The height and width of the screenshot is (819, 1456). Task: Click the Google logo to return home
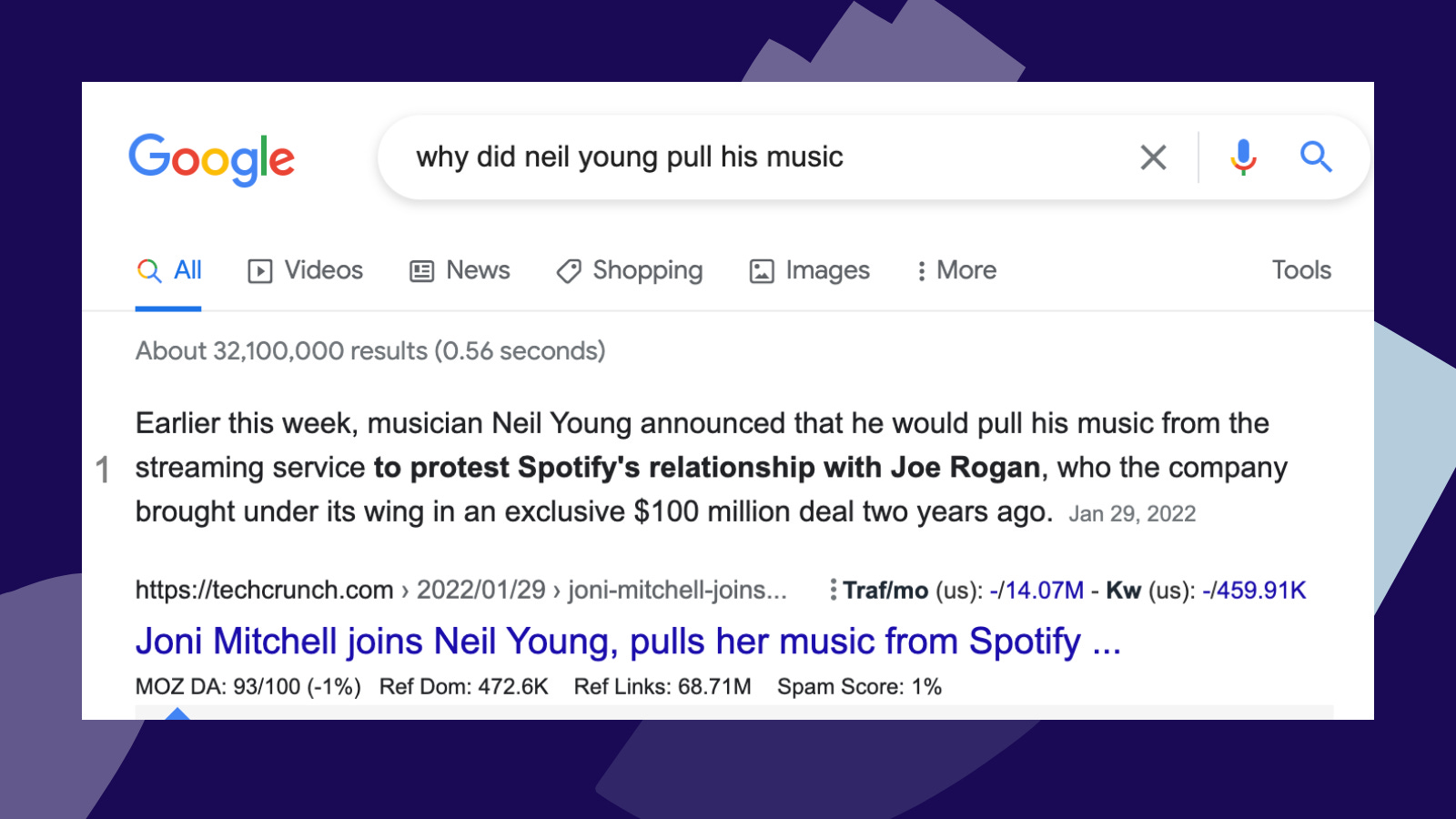point(212,159)
